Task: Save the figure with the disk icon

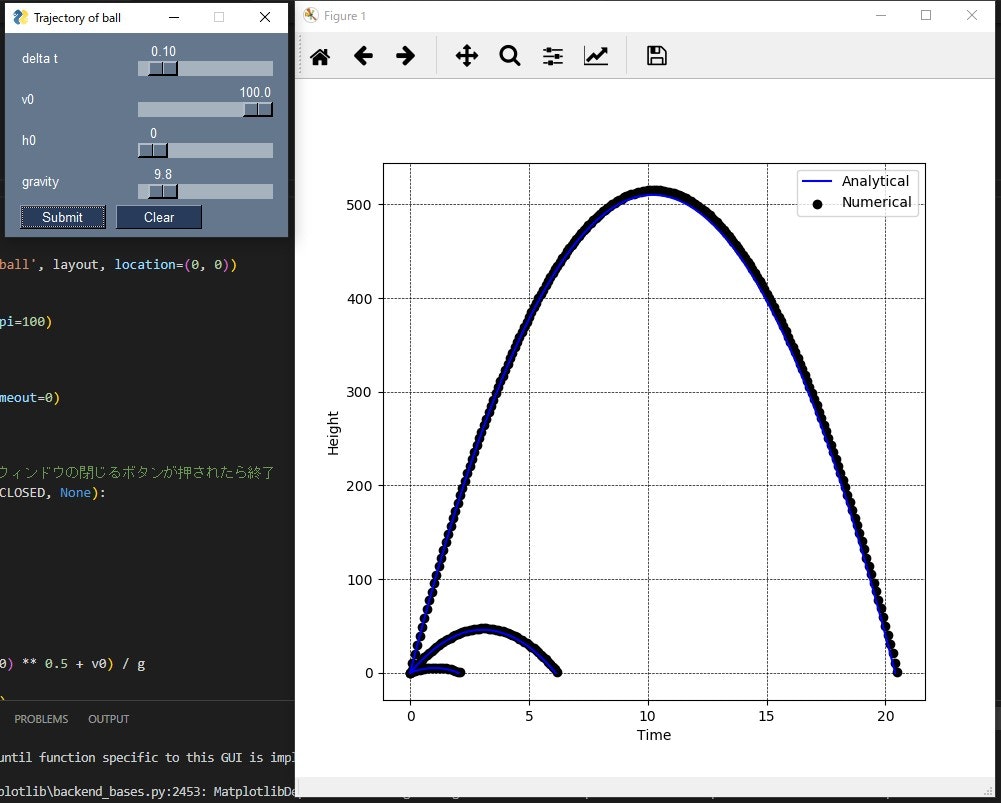Action: pos(656,56)
